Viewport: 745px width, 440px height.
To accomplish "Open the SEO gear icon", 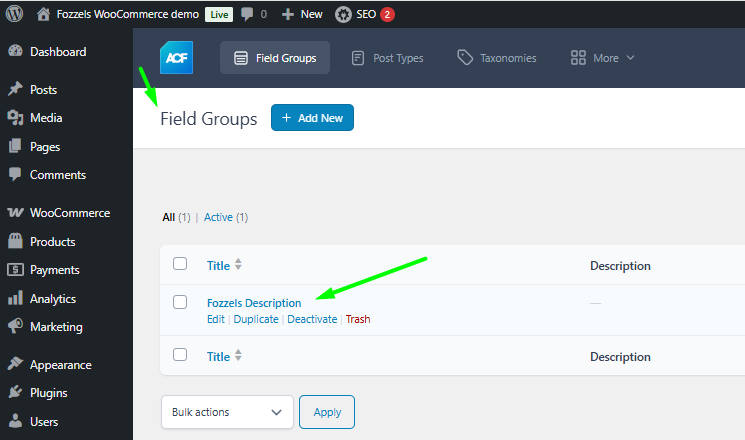I will click(343, 14).
